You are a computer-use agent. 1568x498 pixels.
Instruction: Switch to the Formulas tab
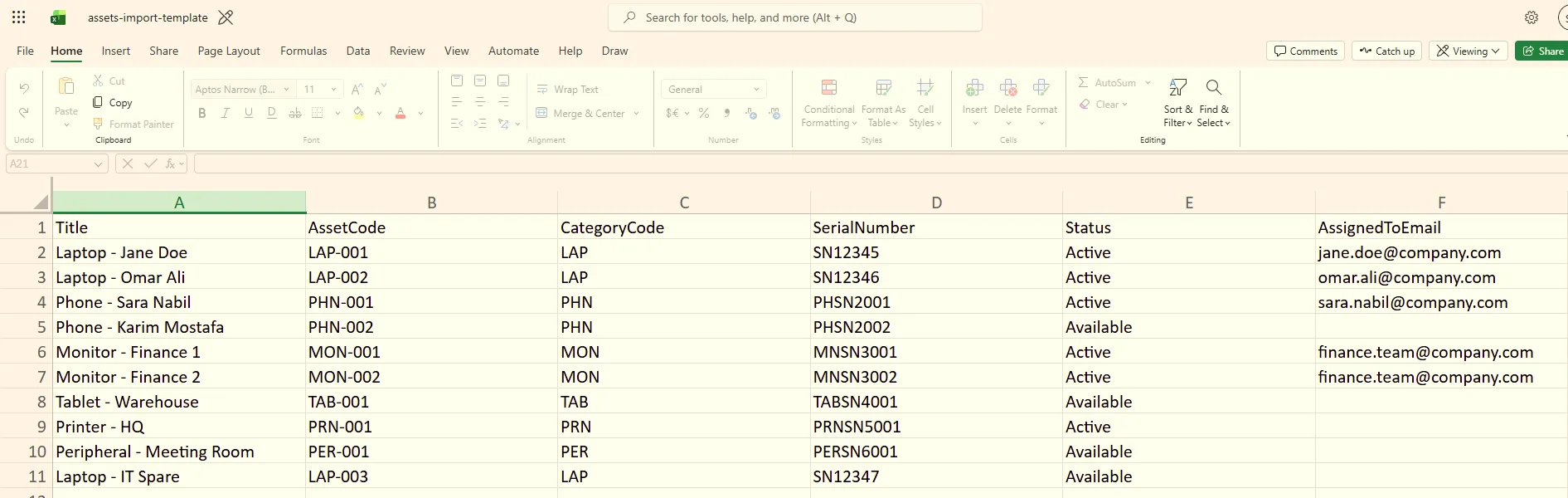point(303,51)
